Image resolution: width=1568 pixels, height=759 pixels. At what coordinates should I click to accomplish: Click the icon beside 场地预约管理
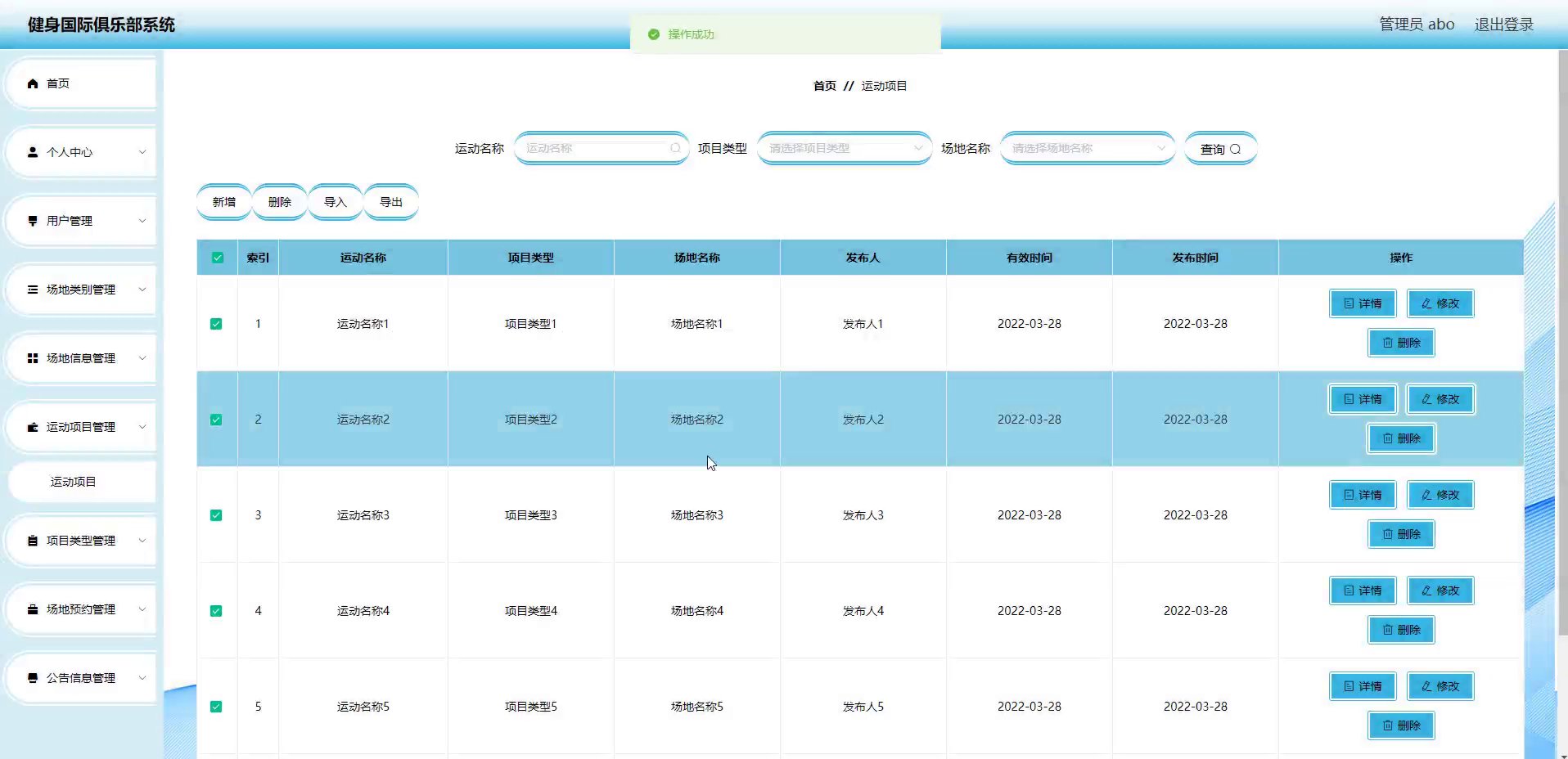(33, 609)
